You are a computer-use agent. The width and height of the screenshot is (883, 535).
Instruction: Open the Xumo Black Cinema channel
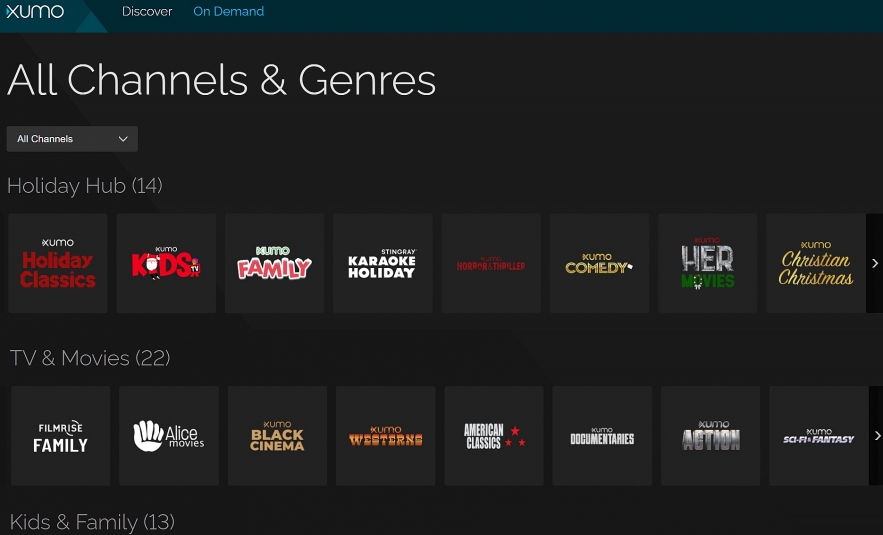pos(277,436)
